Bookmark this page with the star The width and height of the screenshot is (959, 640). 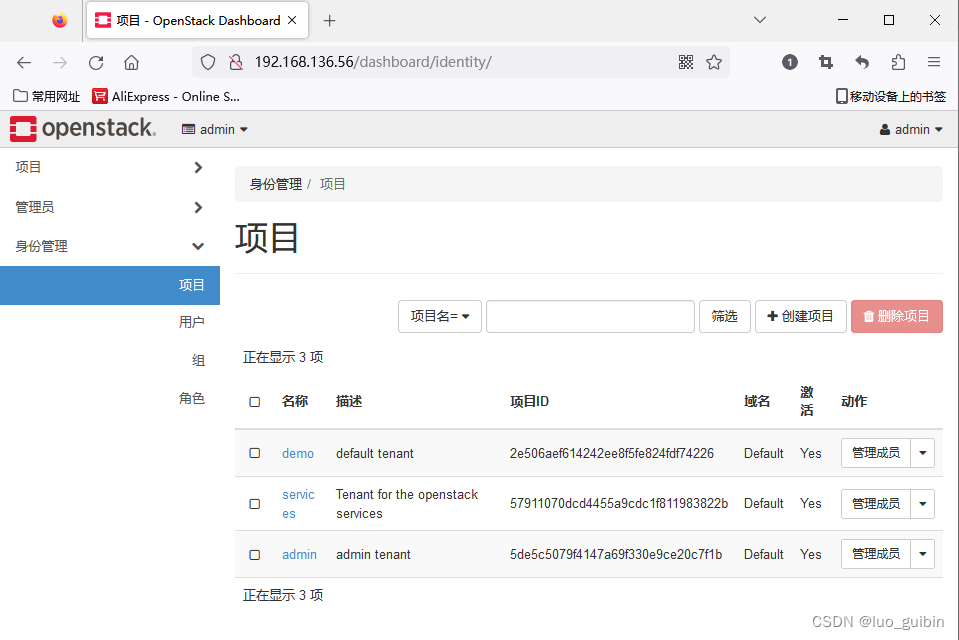pos(714,62)
